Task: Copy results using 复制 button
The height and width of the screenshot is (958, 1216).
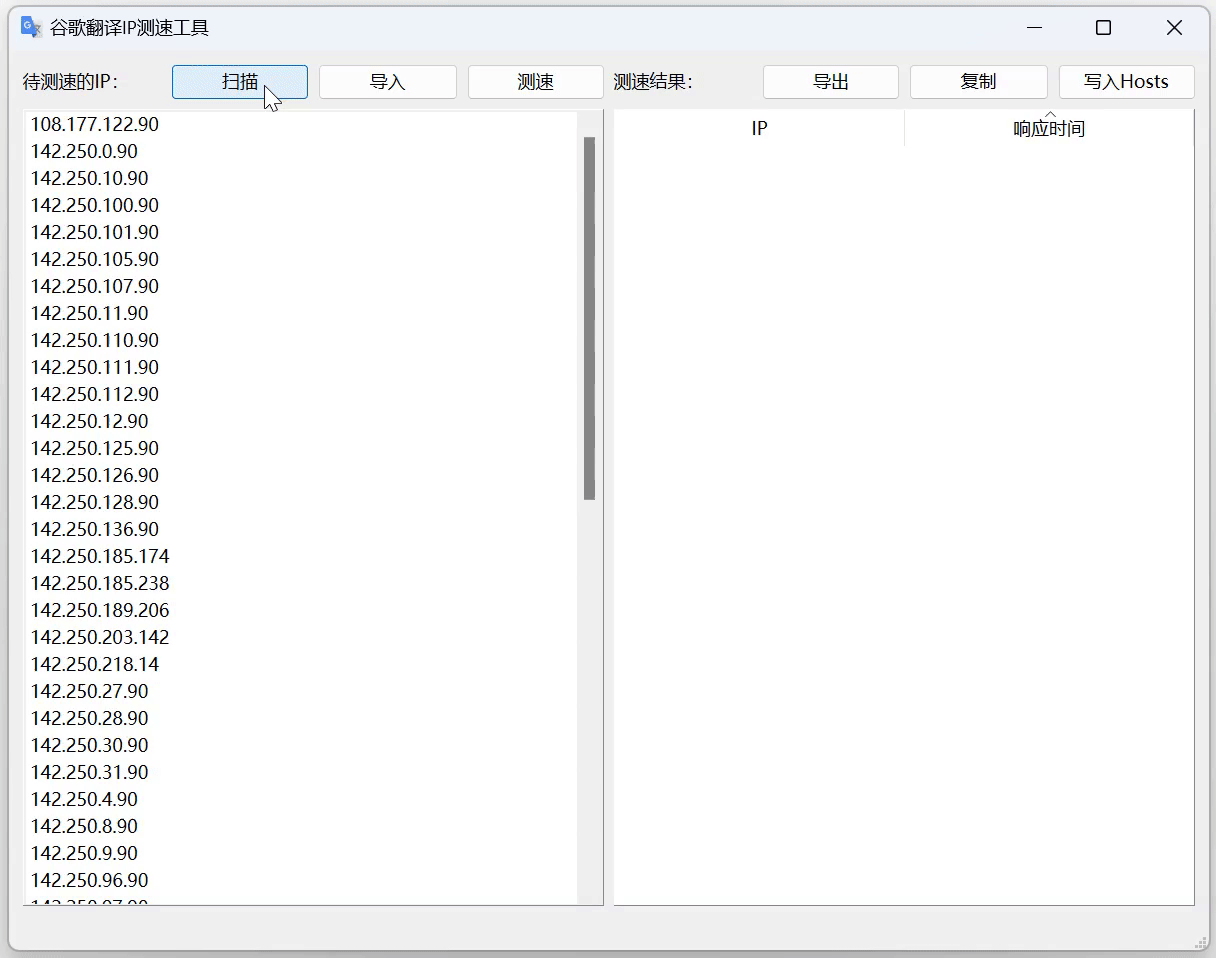Action: (979, 82)
